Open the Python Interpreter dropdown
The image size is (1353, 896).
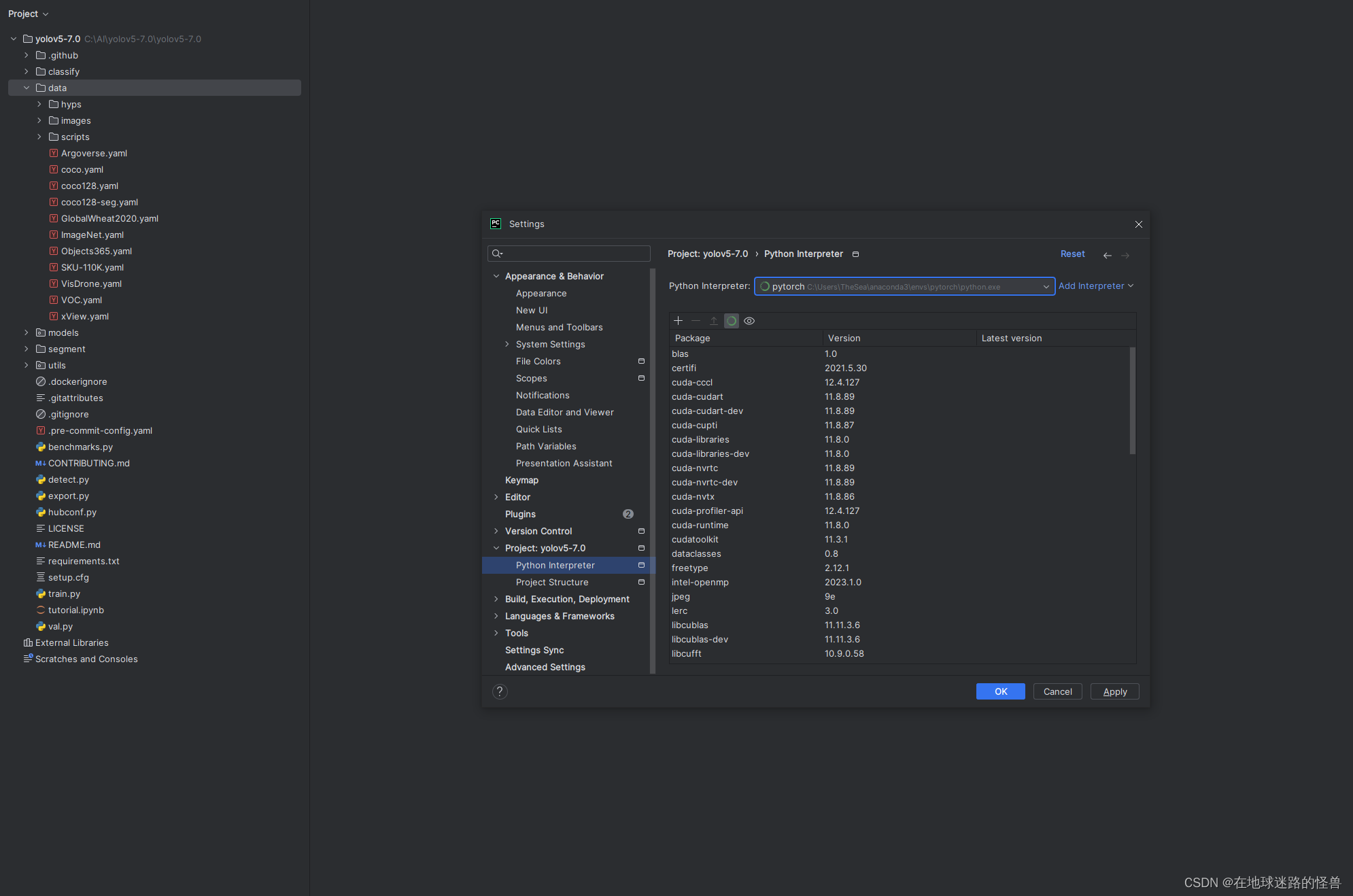tap(904, 286)
